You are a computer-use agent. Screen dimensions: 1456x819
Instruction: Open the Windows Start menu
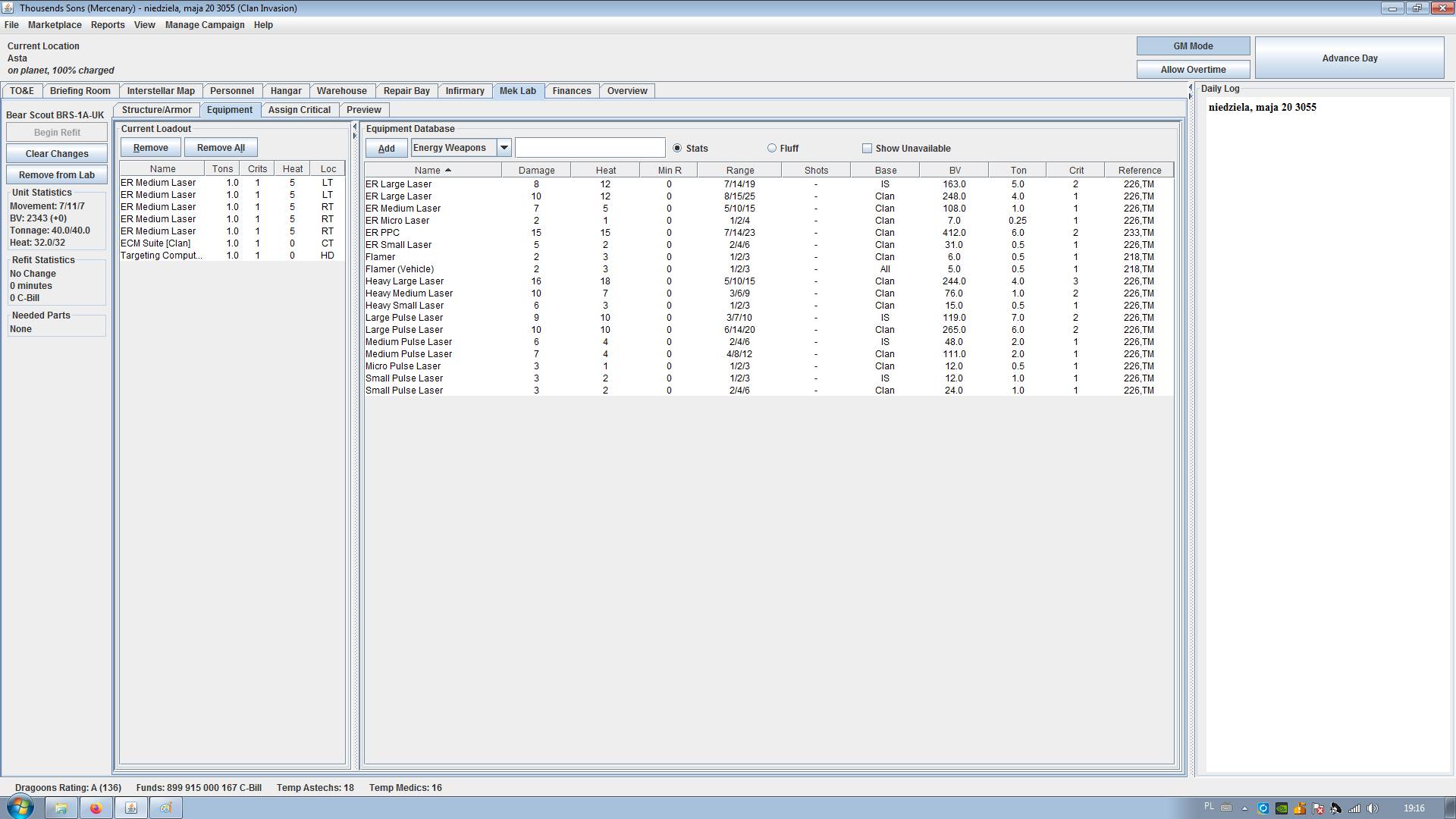coord(20,807)
